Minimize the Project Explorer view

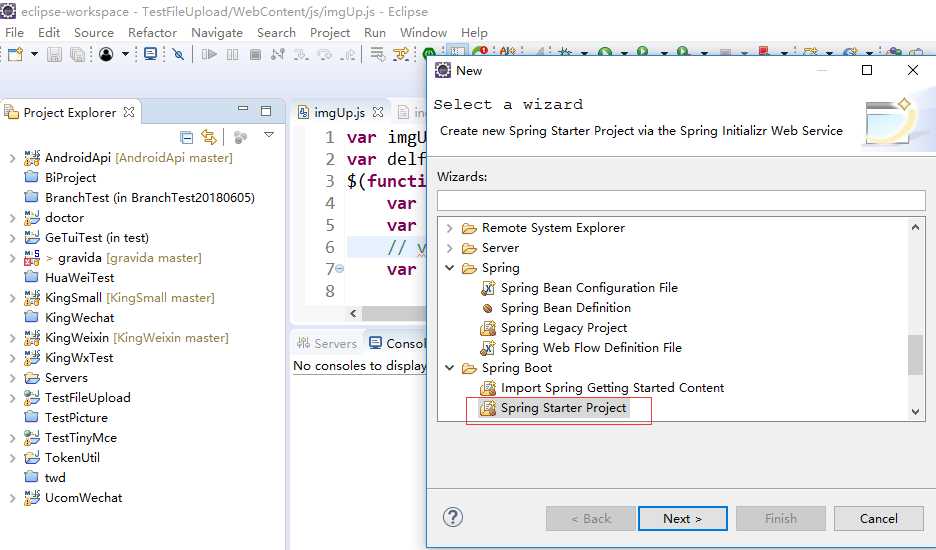[243, 109]
